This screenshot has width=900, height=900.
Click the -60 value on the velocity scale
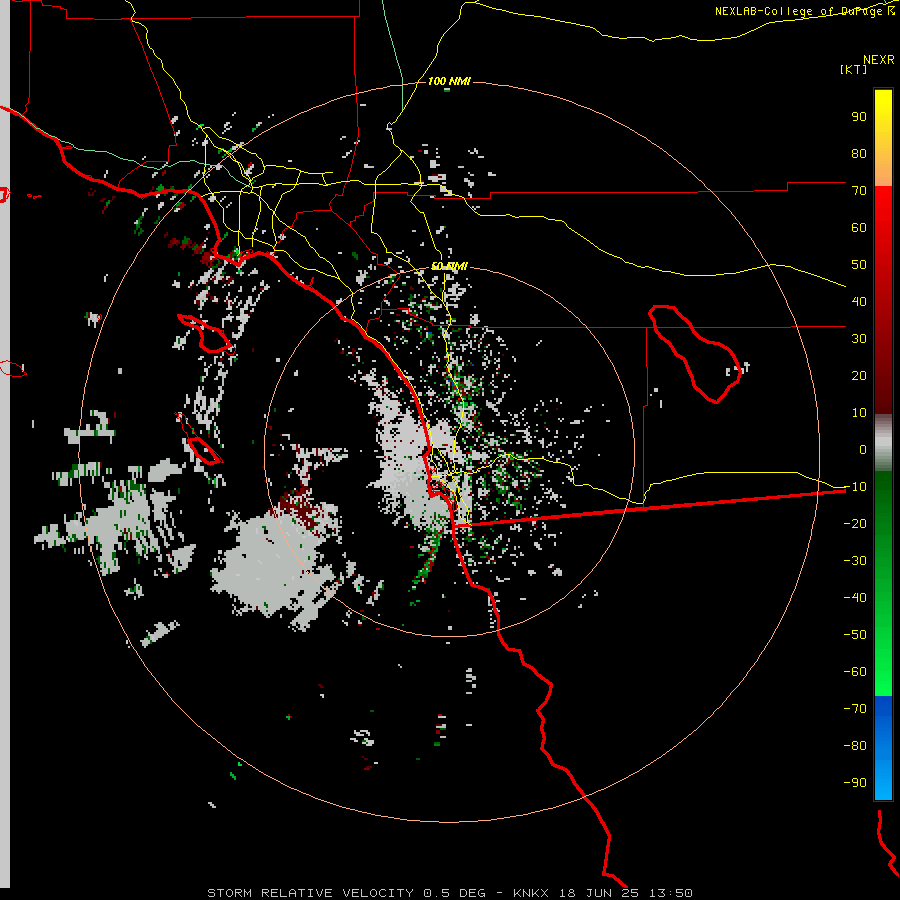[x=855, y=672]
